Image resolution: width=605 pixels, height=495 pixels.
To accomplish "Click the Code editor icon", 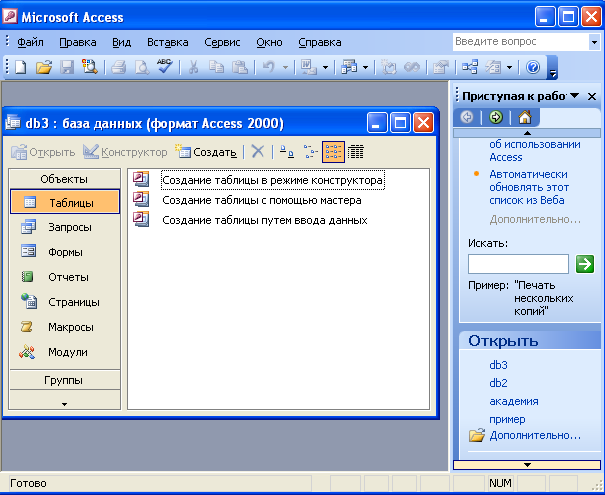I will tap(389, 67).
